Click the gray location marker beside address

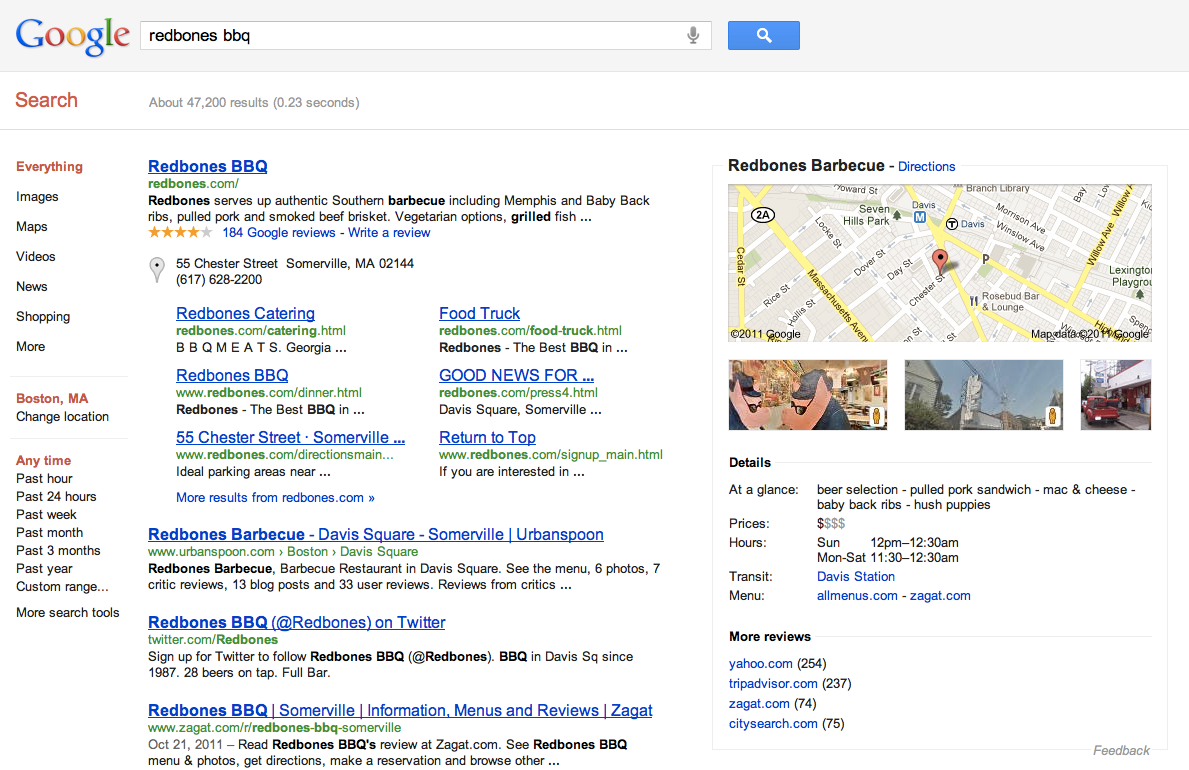157,270
